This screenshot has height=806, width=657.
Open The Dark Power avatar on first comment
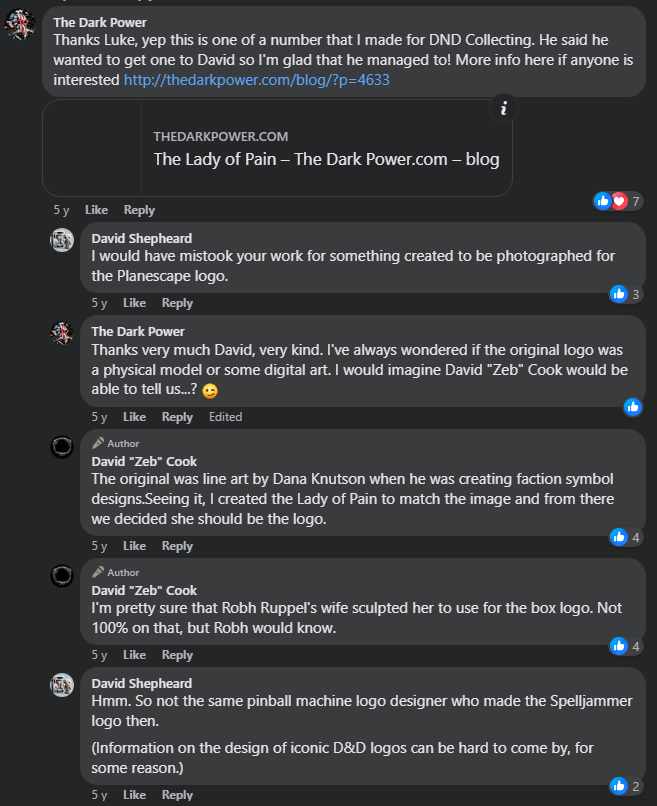click(21, 27)
